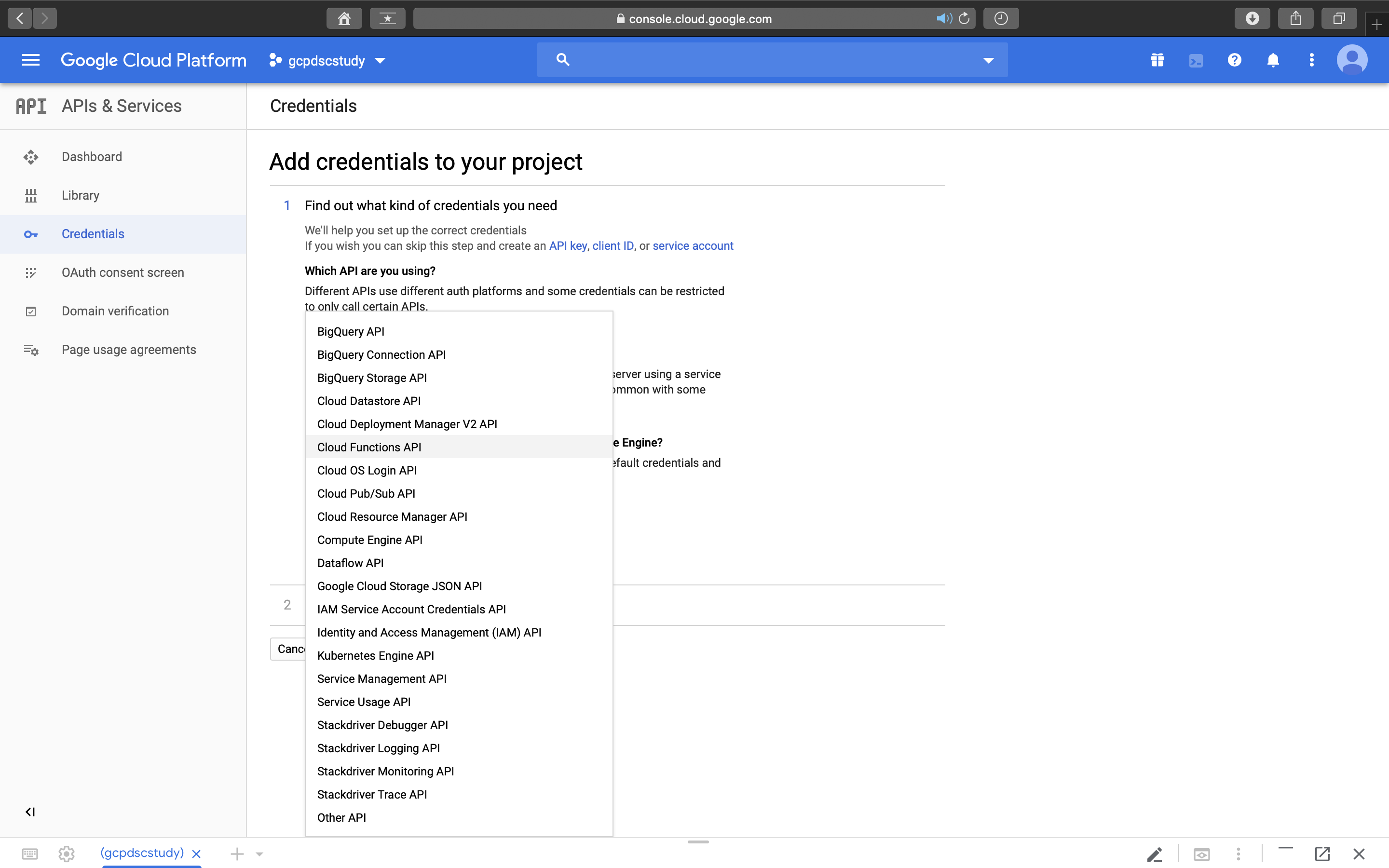Choose Kubernetes Engine API option
Viewport: 1389px width, 868px height.
tap(375, 656)
